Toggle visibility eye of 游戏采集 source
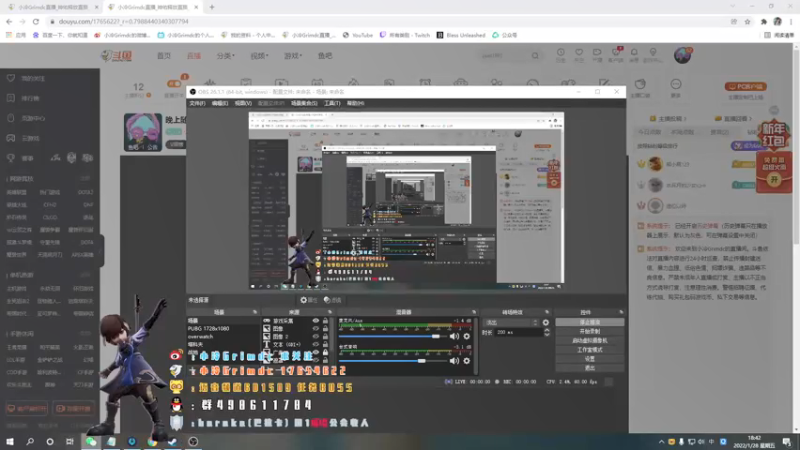Image resolution: width=800 pixels, height=450 pixels. [315, 321]
